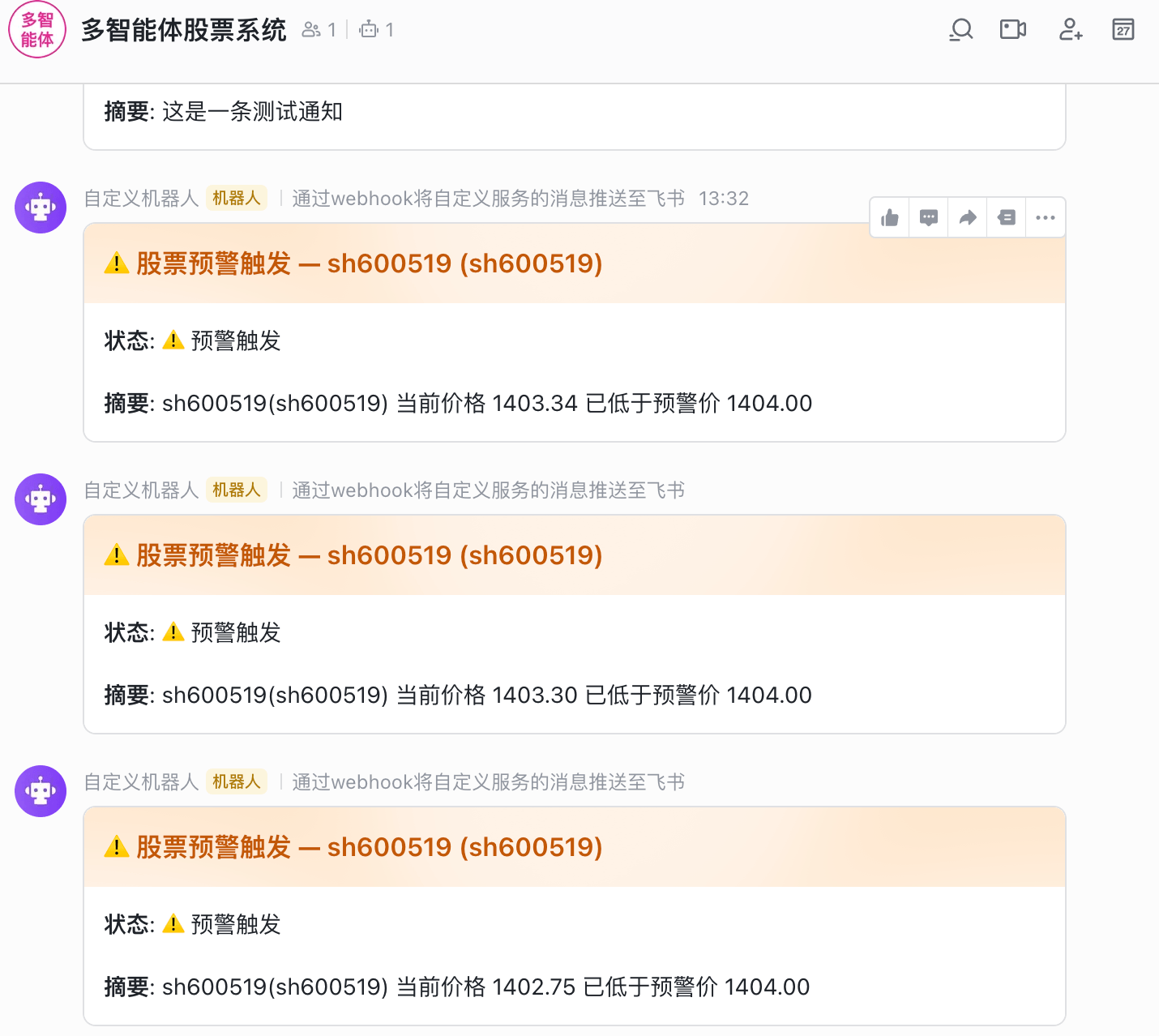Click the bot avatar of the 13:32 message

pos(41,208)
